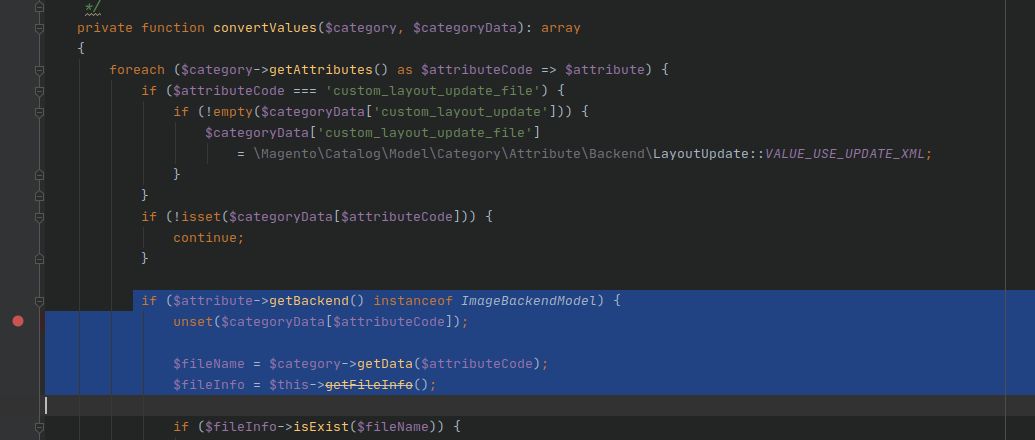Collapse the convertValues function with its gutter fold marker
The height and width of the screenshot is (440, 1035).
coord(39,28)
